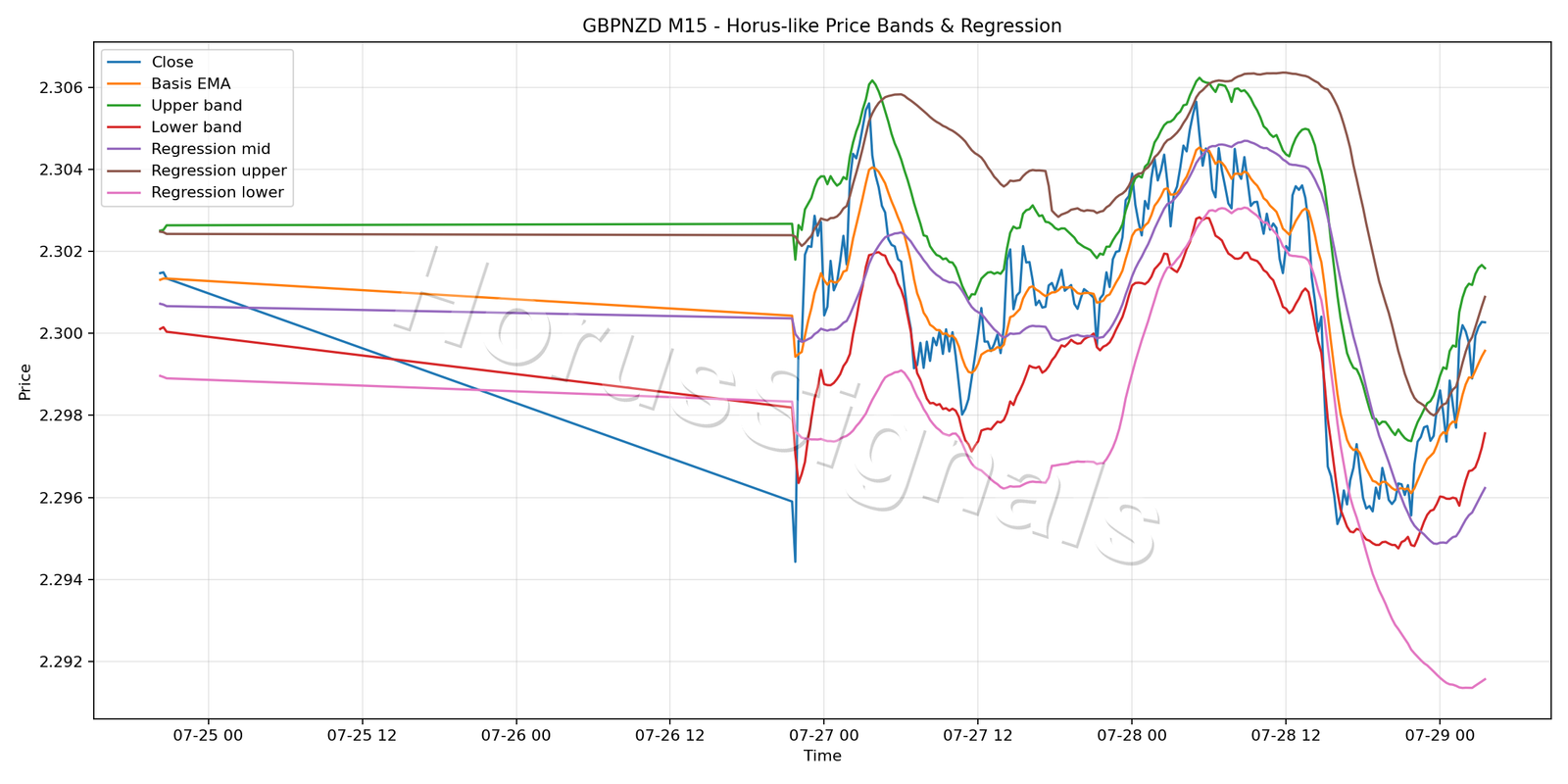Click the green Upper band swatch in legend

coord(124,106)
